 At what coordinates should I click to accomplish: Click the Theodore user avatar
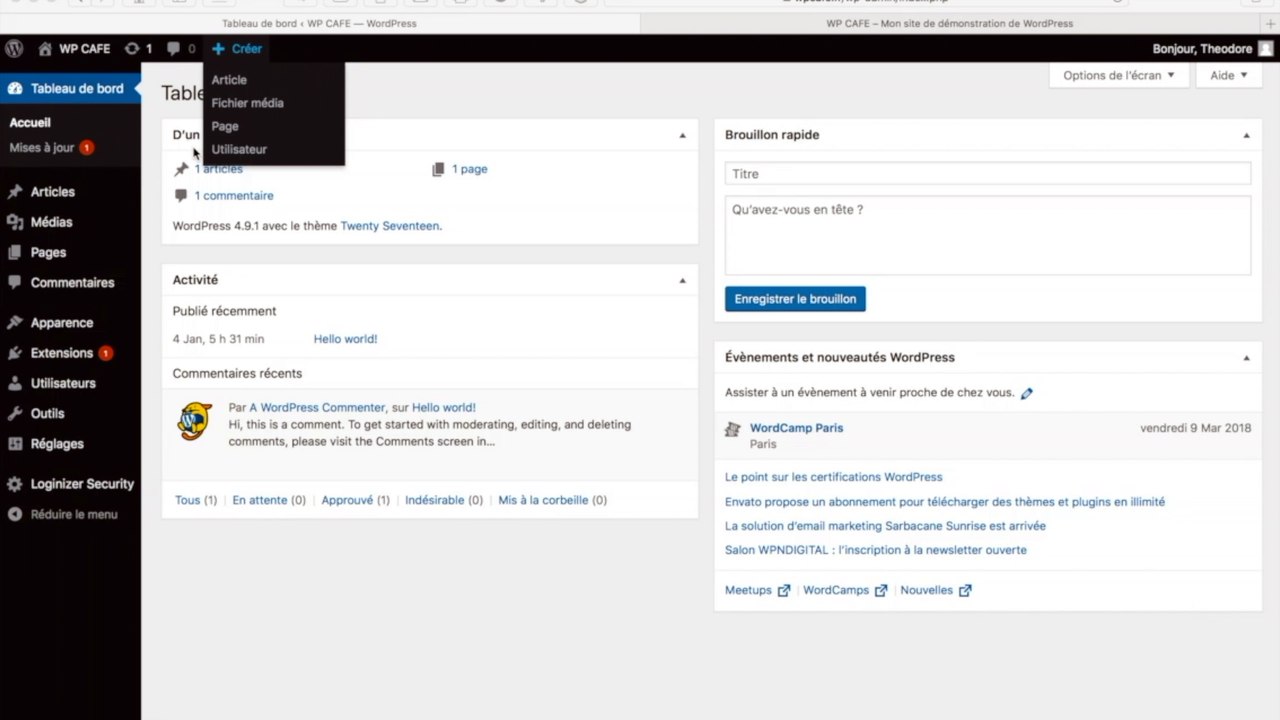[1265, 49]
